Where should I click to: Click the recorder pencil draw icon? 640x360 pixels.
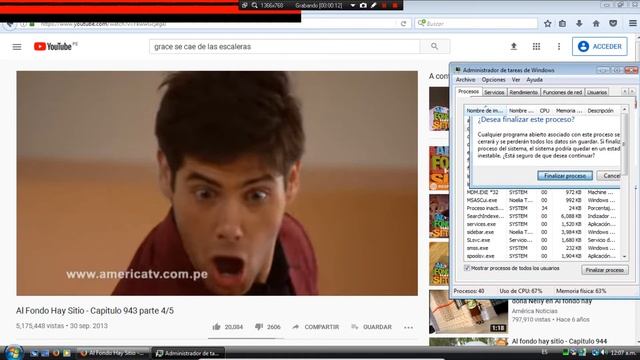(373, 5)
